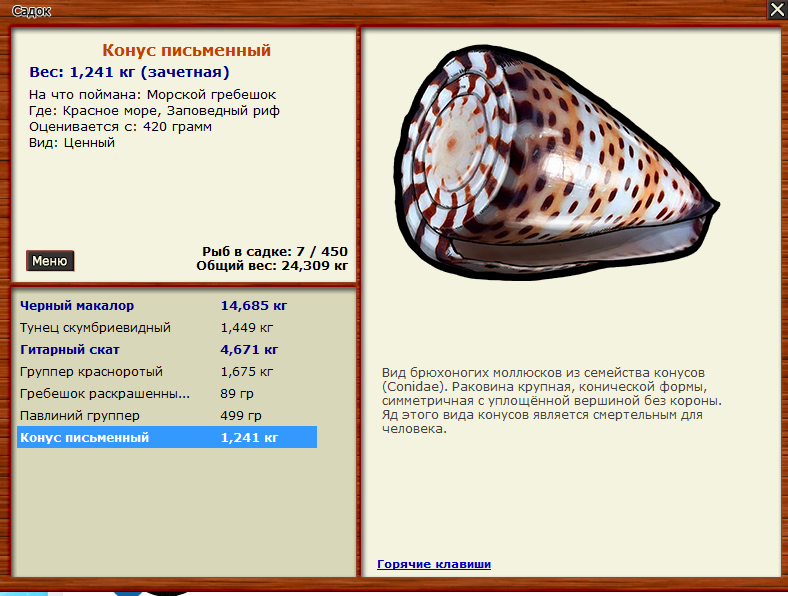Select Гребешок раскрашенны... row

[167, 393]
